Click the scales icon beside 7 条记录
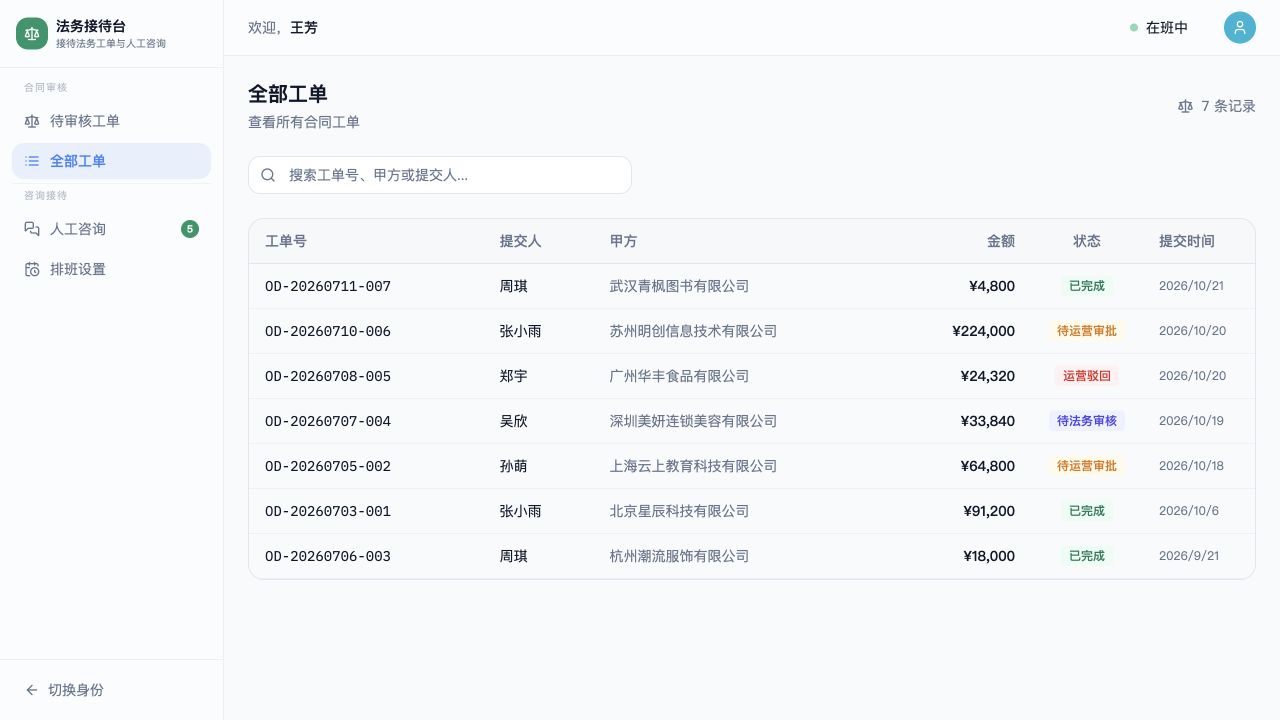 pyautogui.click(x=1186, y=106)
